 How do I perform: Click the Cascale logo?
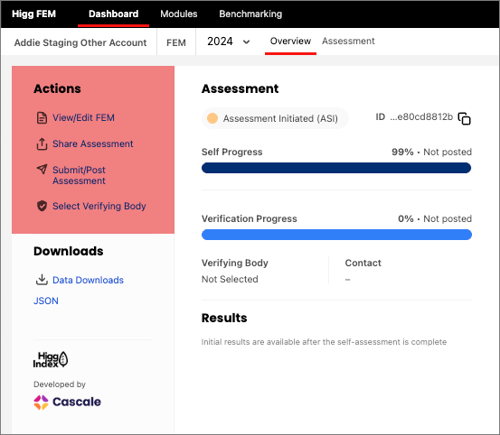tap(67, 402)
